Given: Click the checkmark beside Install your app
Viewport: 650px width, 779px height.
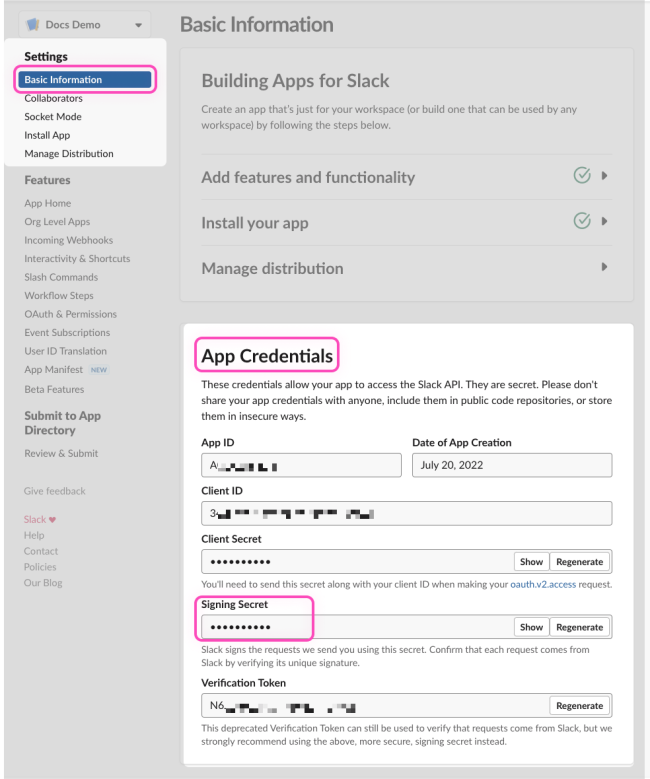Looking at the screenshot, I should (582, 221).
